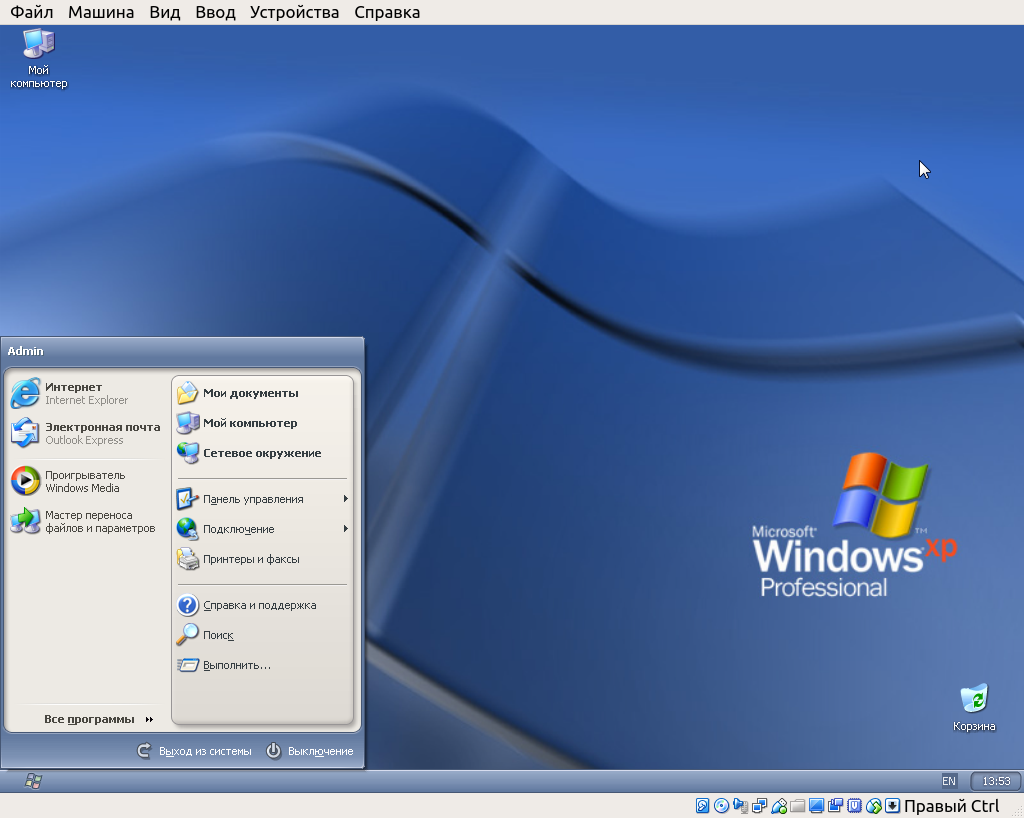Open the Вид menu
The width and height of the screenshot is (1024, 818).
pos(165,12)
